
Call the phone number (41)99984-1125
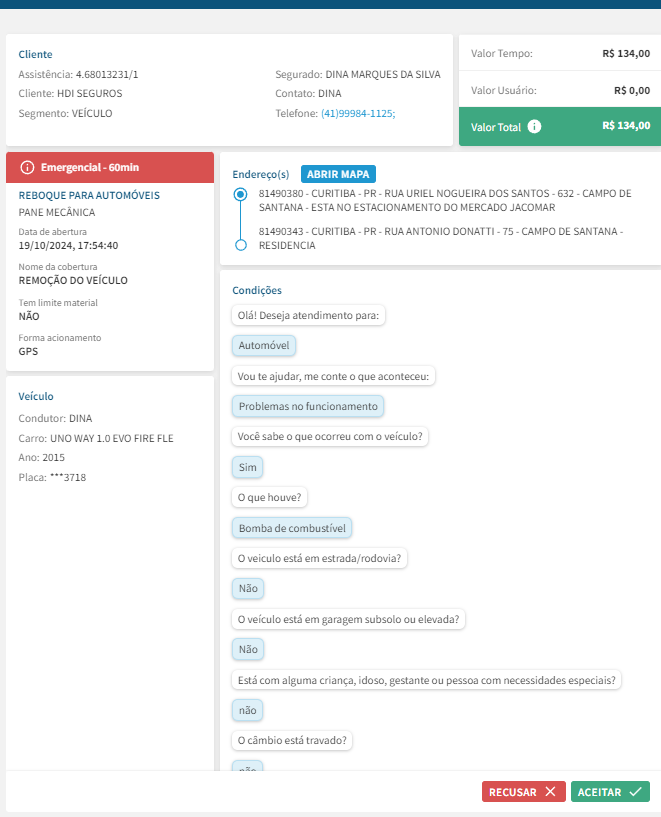pyautogui.click(x=357, y=114)
